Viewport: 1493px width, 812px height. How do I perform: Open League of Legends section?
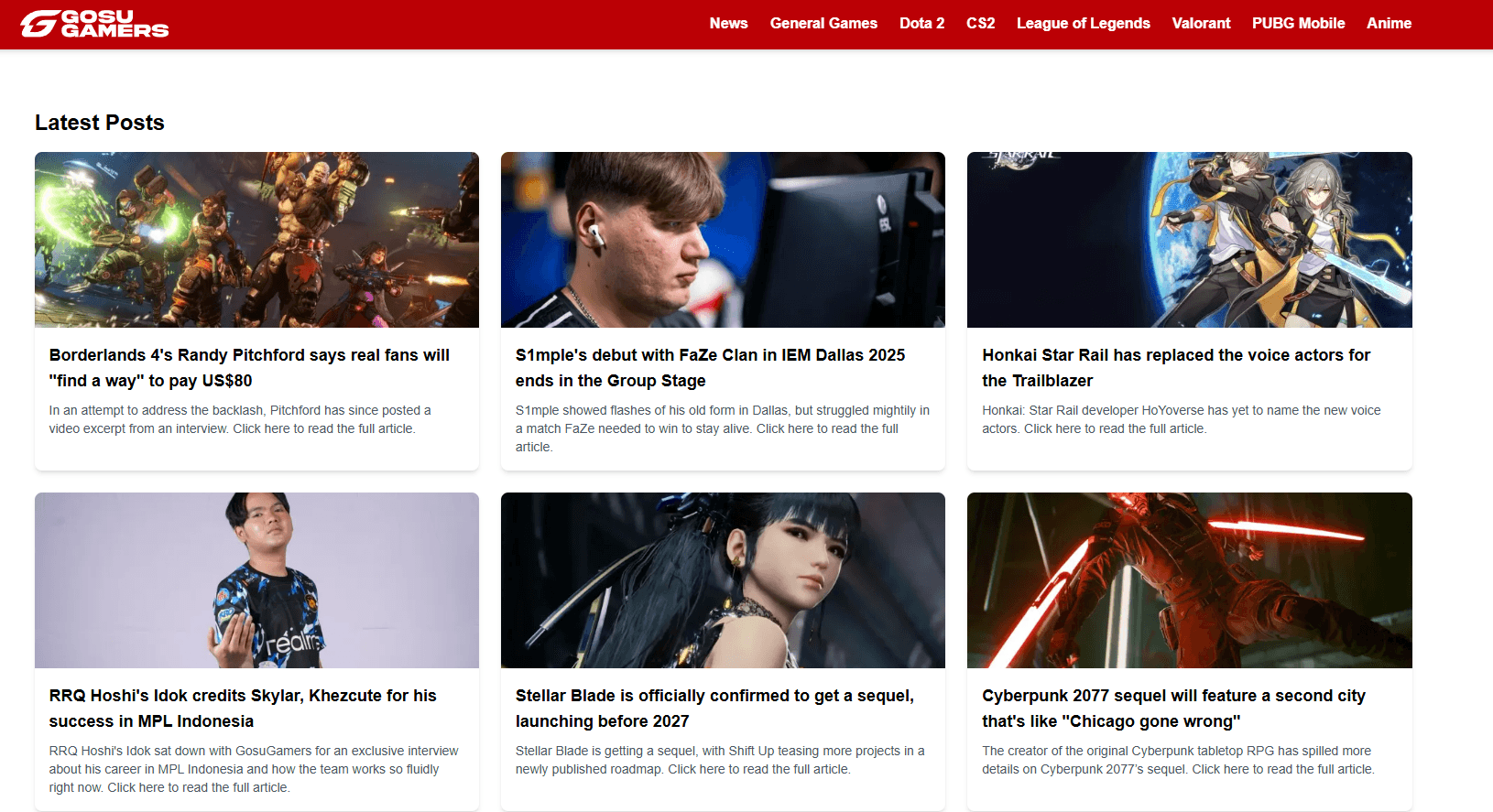(x=1084, y=24)
